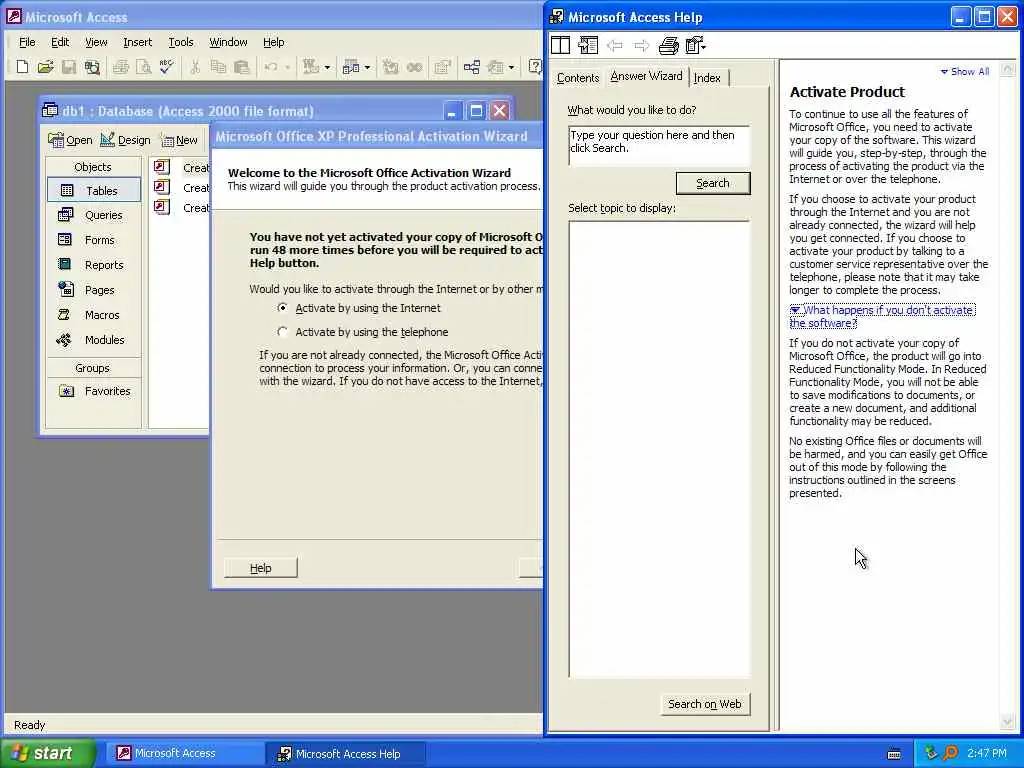Click the Print Preview toolbar icon
This screenshot has height=768, width=1024.
pyautogui.click(x=144, y=67)
